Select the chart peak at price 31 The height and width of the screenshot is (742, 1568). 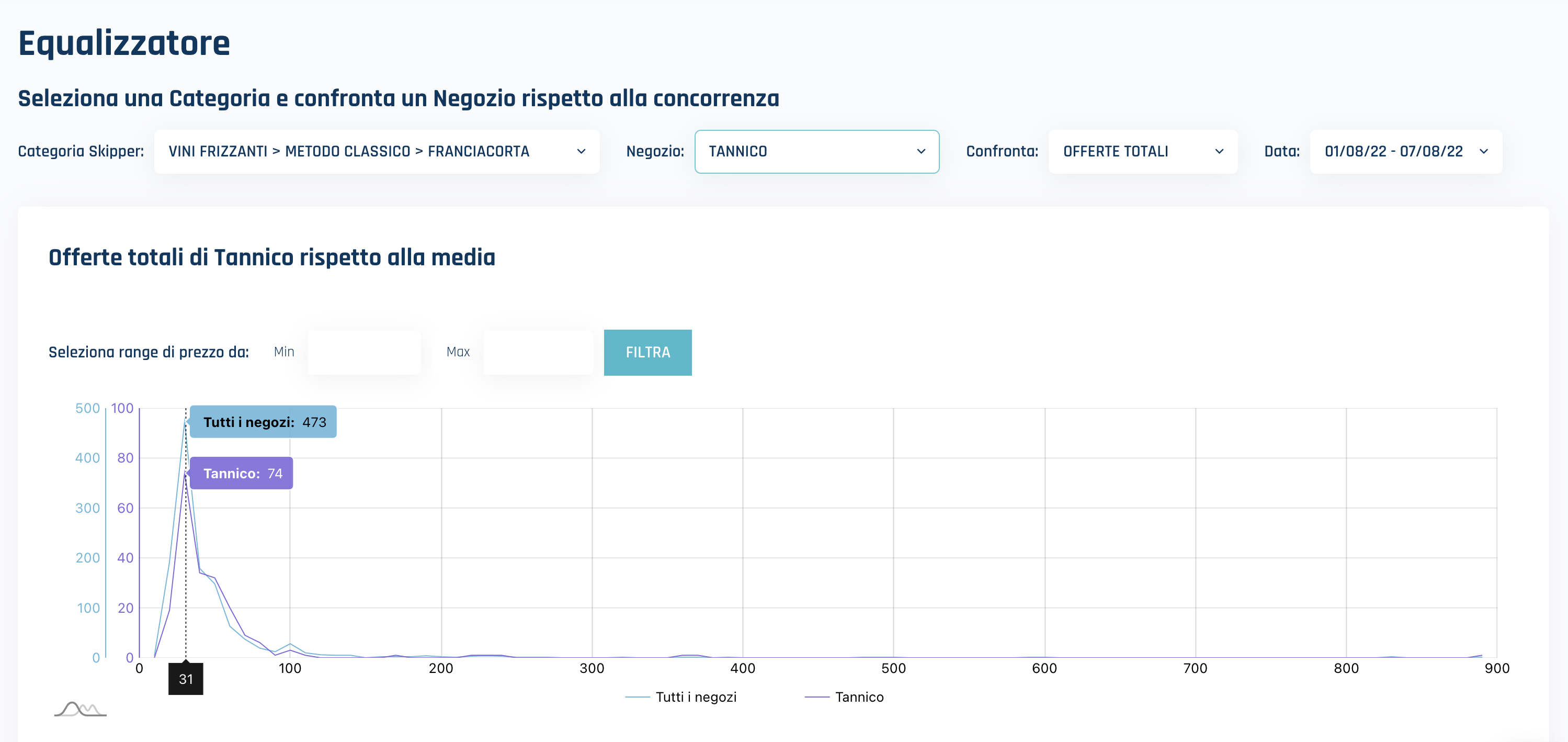[x=186, y=422]
